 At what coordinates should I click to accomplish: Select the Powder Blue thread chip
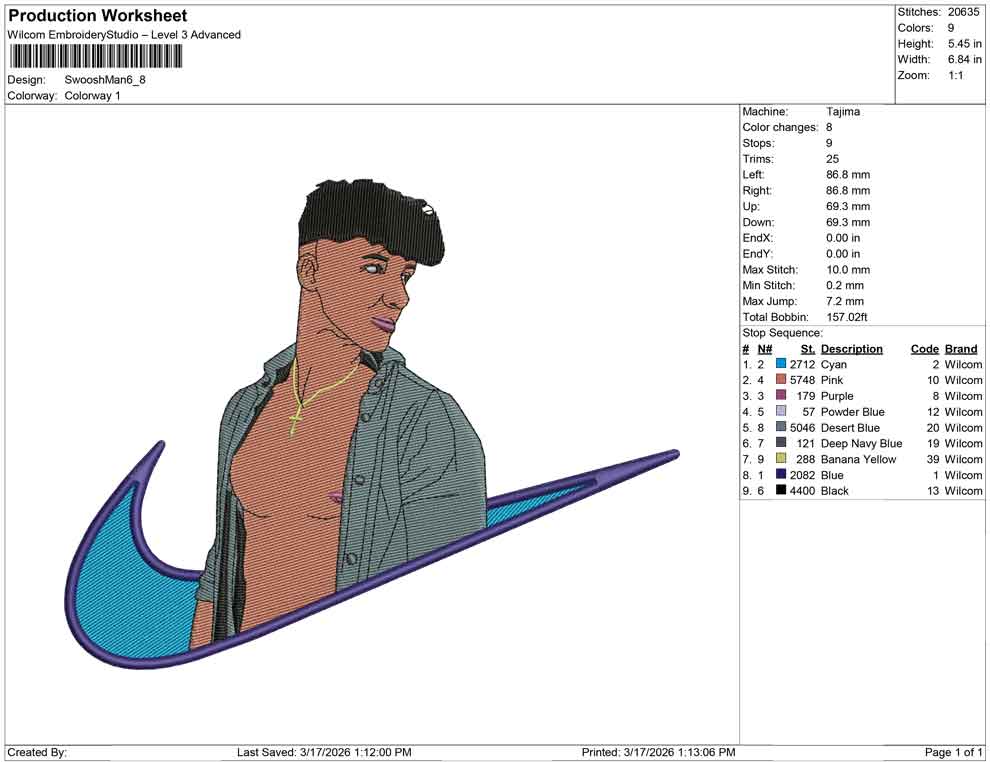(783, 412)
